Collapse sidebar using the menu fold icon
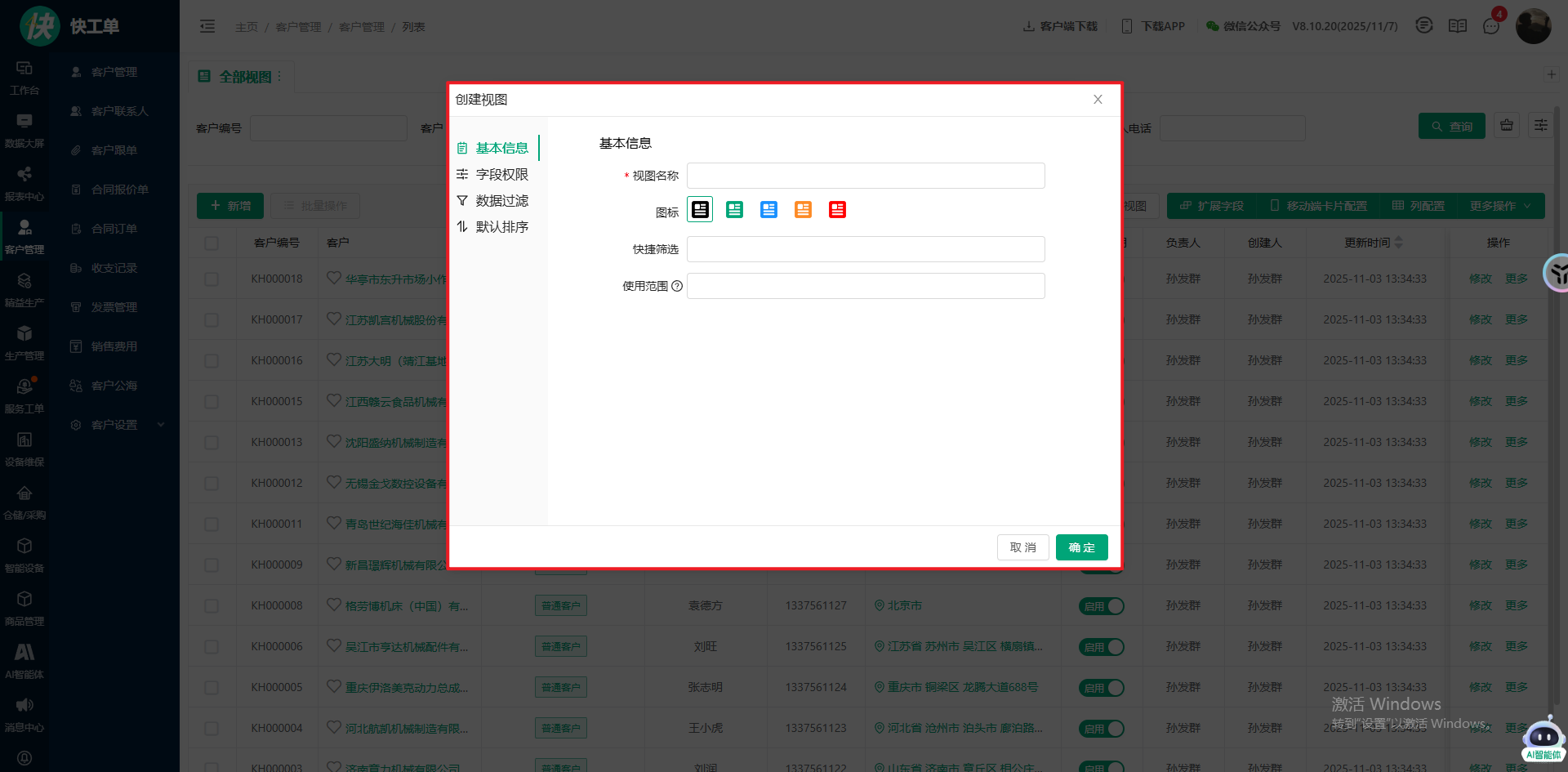Viewport: 1568px width, 772px height. [x=207, y=26]
